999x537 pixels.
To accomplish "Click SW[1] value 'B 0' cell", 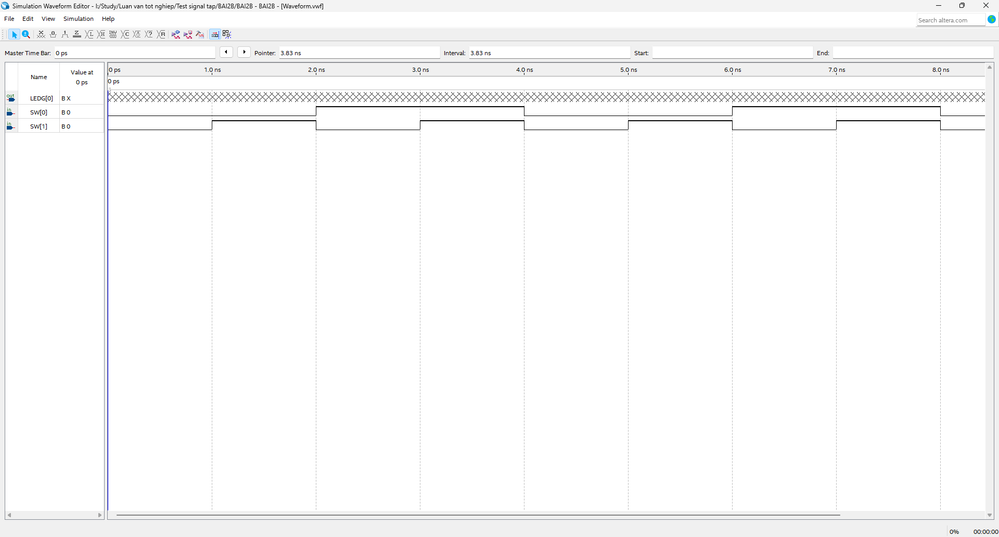I will click(x=82, y=126).
